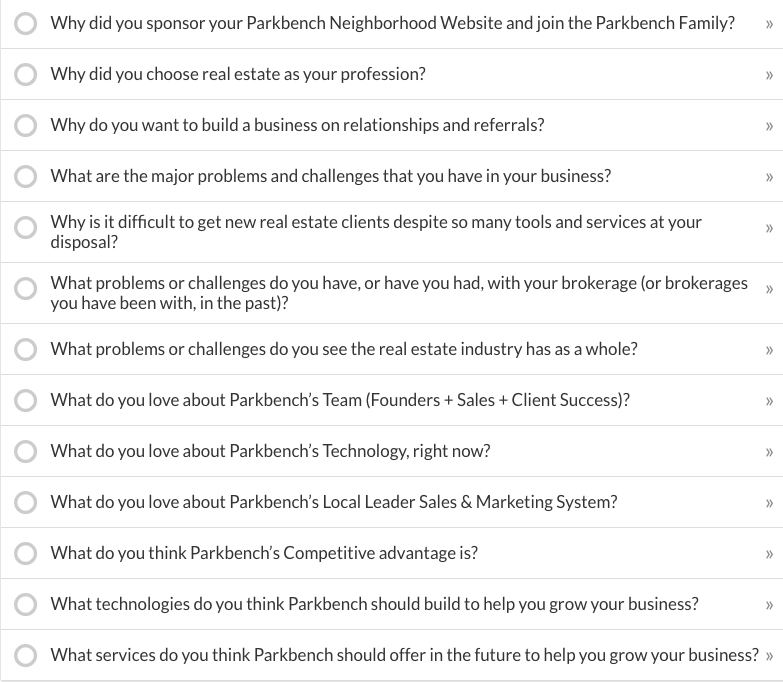The image size is (783, 682).
Task: Select radio for 'business on relationships and referrals'
Action: click(25, 125)
